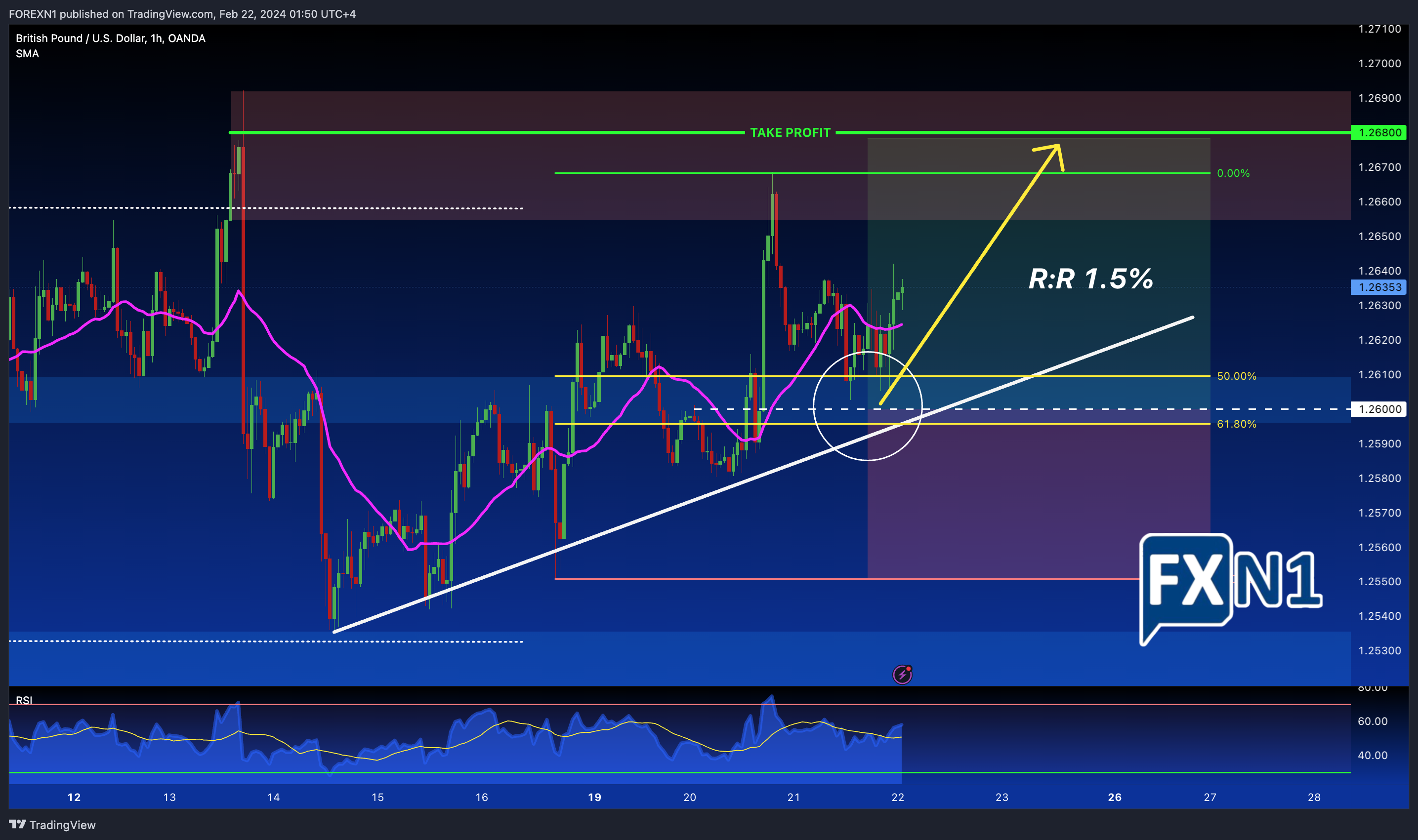Image resolution: width=1418 pixels, height=840 pixels.
Task: Click the RSI 60.00 axis value
Action: (x=1373, y=721)
